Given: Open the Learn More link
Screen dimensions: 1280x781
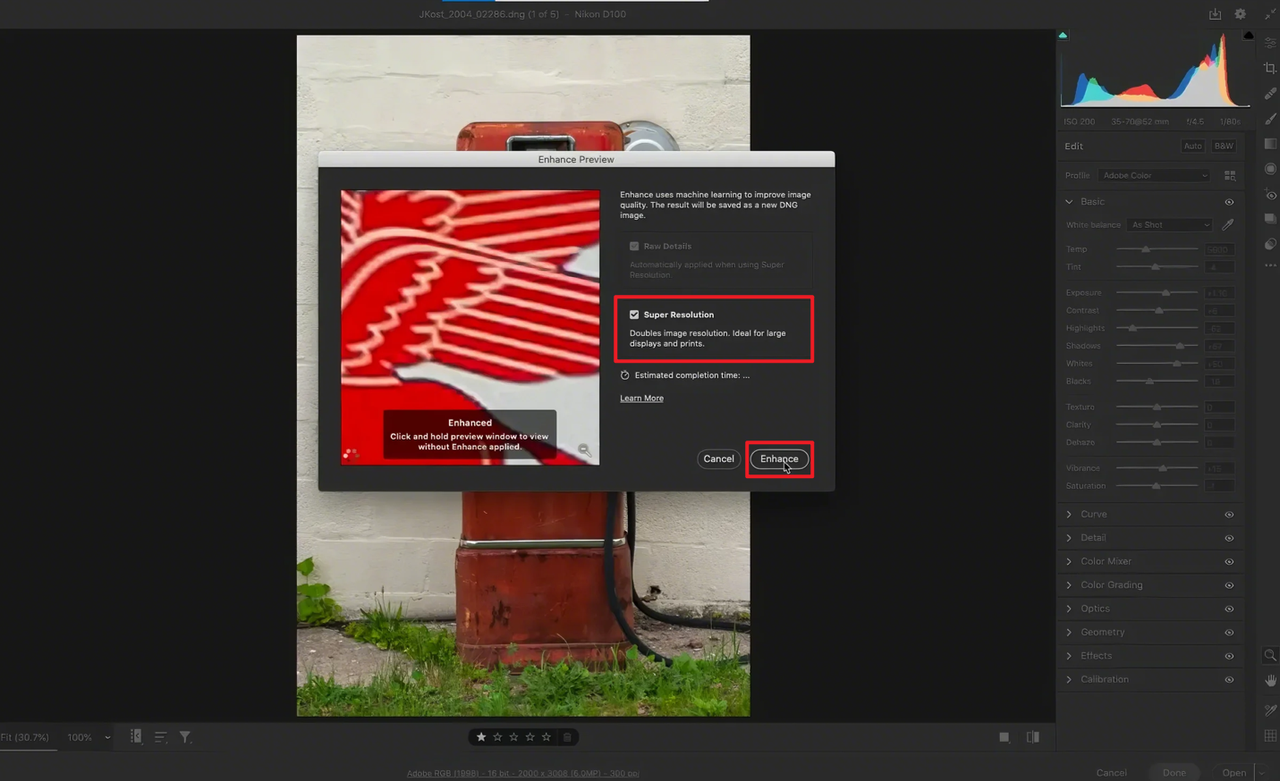Looking at the screenshot, I should click(641, 397).
